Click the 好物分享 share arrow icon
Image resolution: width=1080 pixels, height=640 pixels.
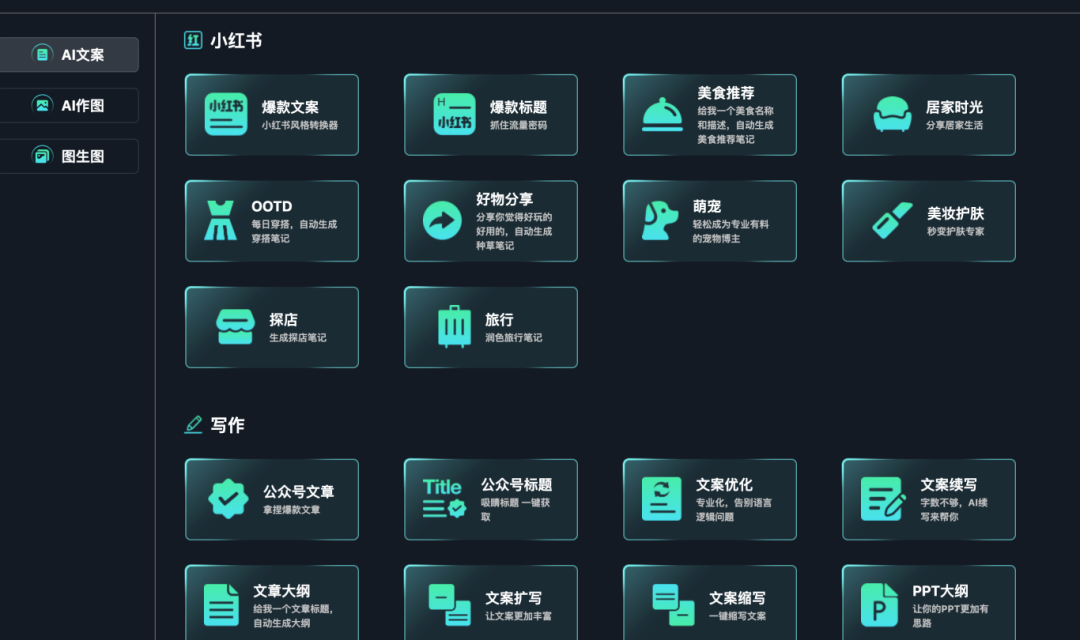point(442,220)
